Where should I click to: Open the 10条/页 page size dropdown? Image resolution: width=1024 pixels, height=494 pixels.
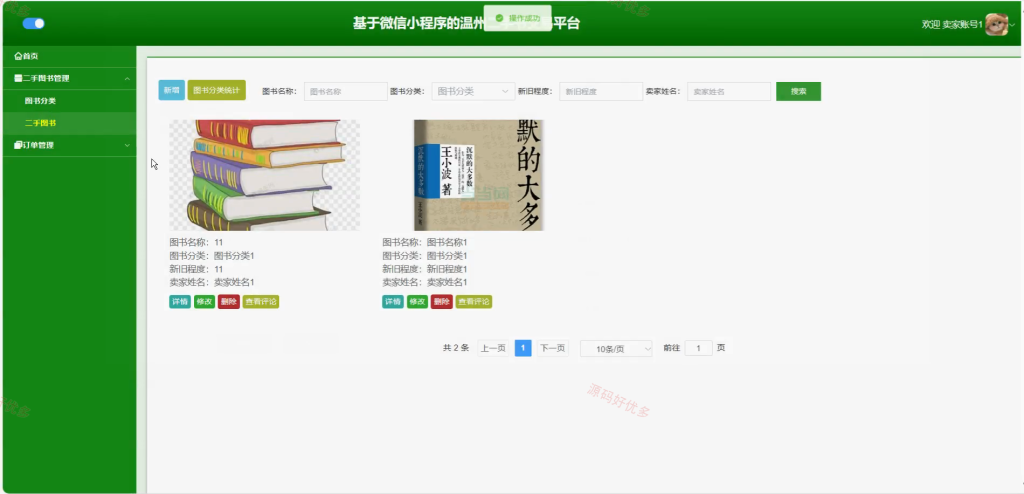[x=616, y=349]
